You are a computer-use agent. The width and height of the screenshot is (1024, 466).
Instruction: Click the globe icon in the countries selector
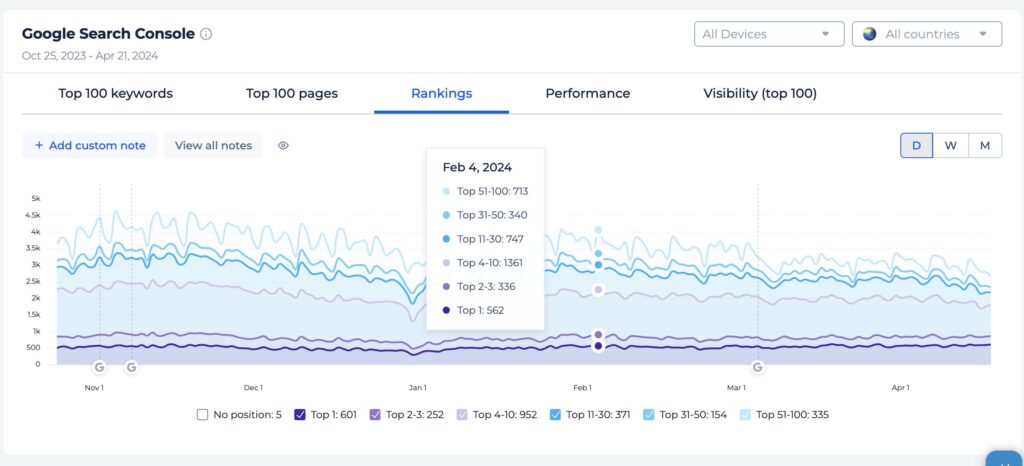[x=869, y=34]
